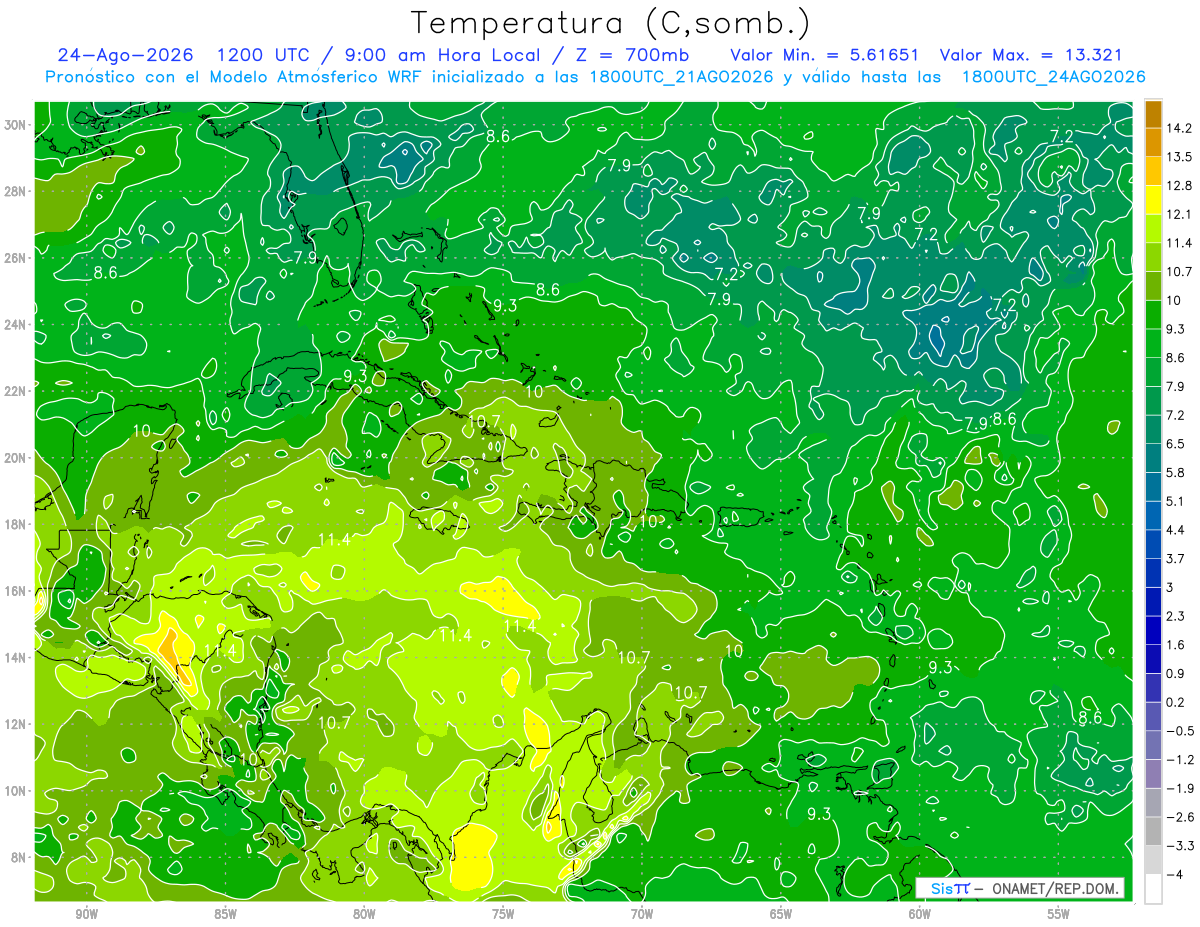Click the '90W' longitude axis label
The width and height of the screenshot is (1200, 927).
87,914
